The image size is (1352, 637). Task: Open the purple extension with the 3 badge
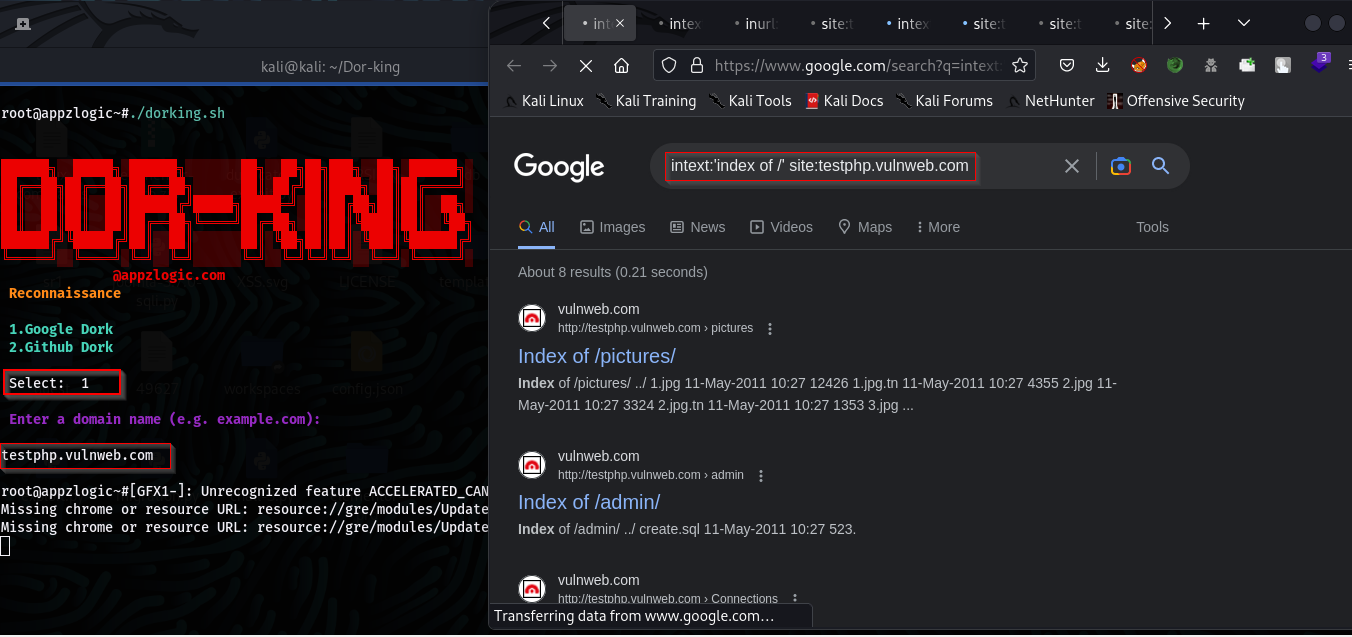1320,64
